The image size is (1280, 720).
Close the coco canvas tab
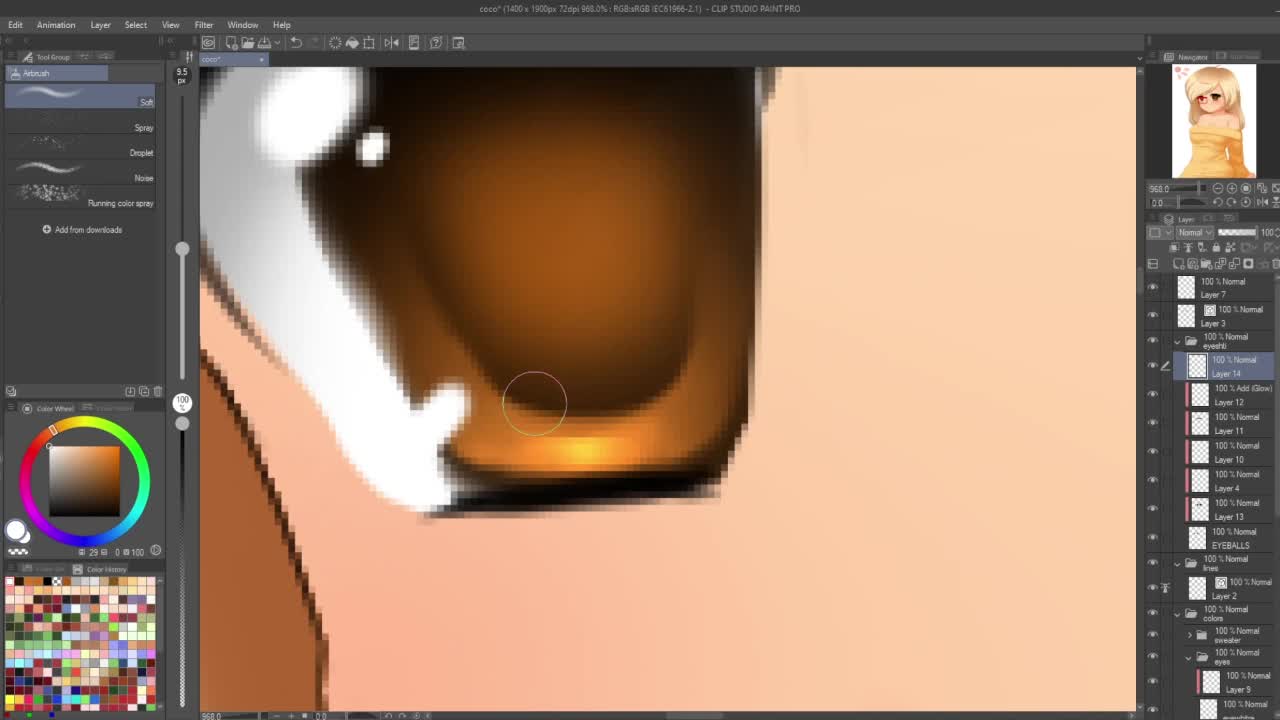(262, 59)
